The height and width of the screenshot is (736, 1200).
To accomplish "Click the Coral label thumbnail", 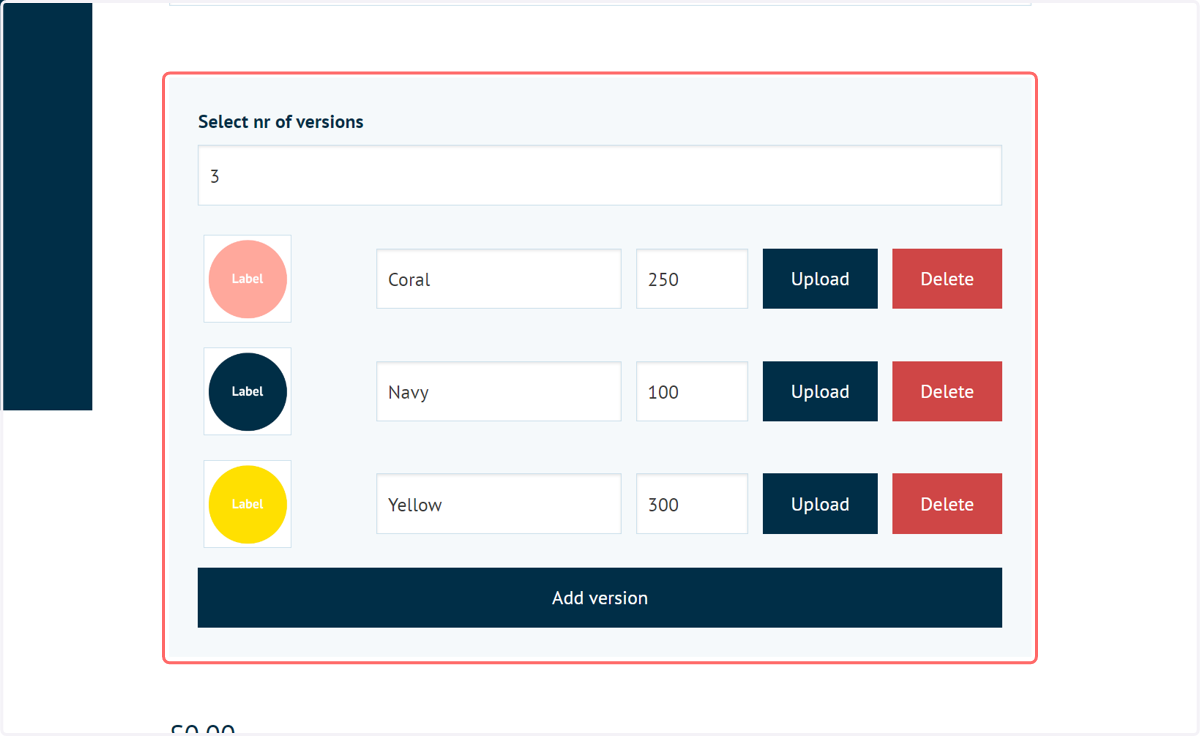I will (247, 279).
